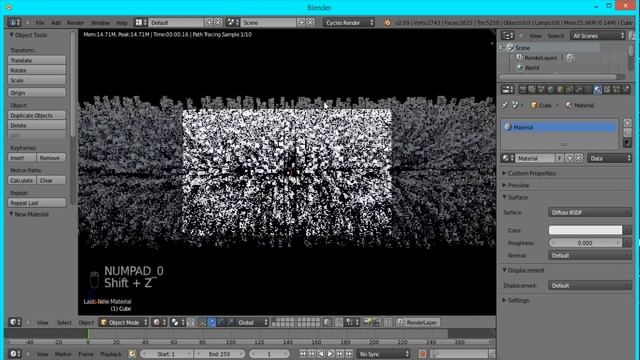Add a material slot with the plus button
Screen dimensions: 640x360
pyautogui.click(x=627, y=123)
